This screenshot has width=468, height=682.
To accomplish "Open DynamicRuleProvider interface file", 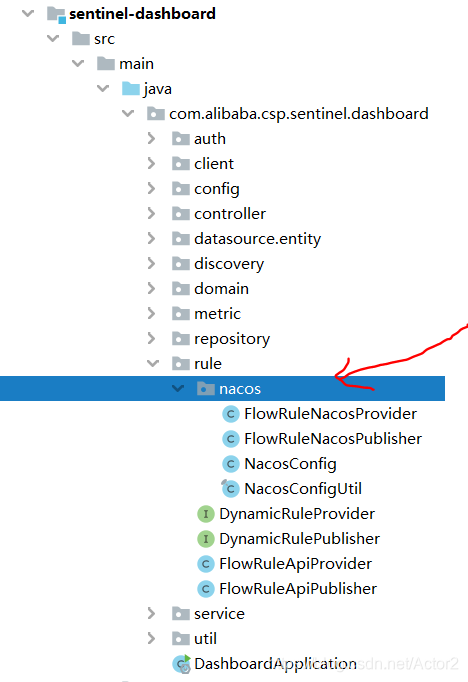I will 297,514.
